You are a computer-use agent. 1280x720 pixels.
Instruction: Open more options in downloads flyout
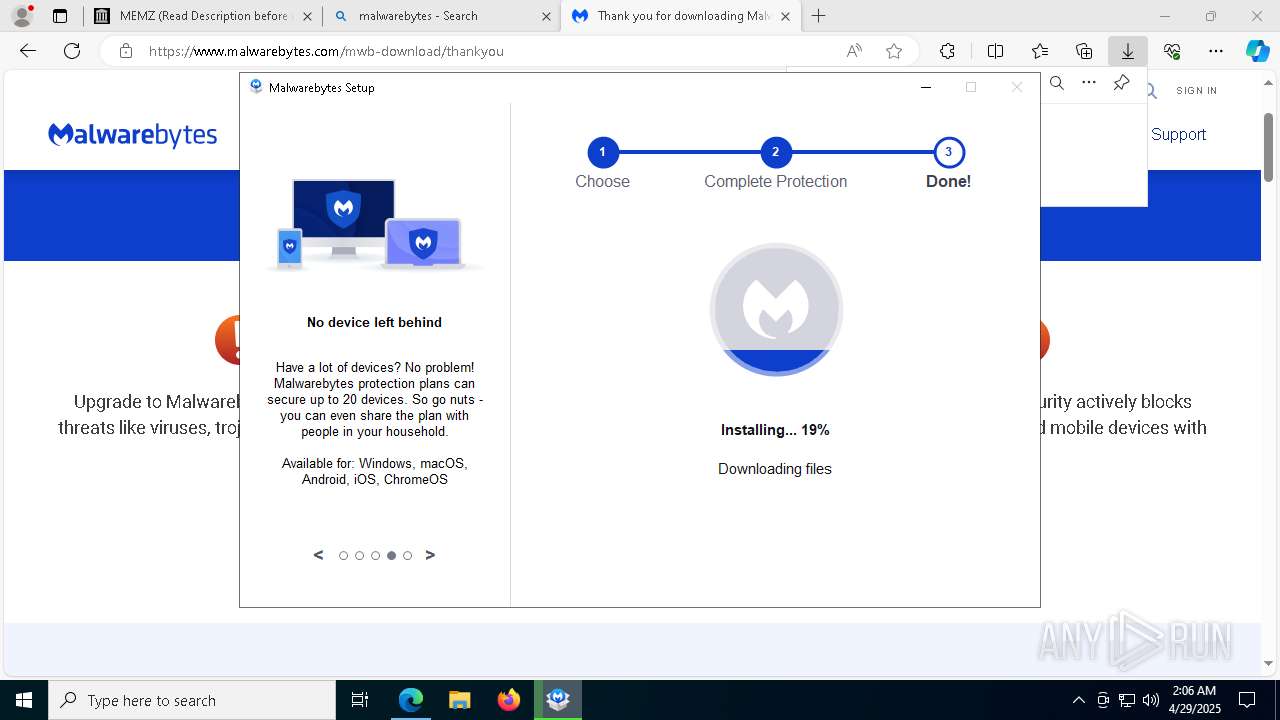point(1089,83)
